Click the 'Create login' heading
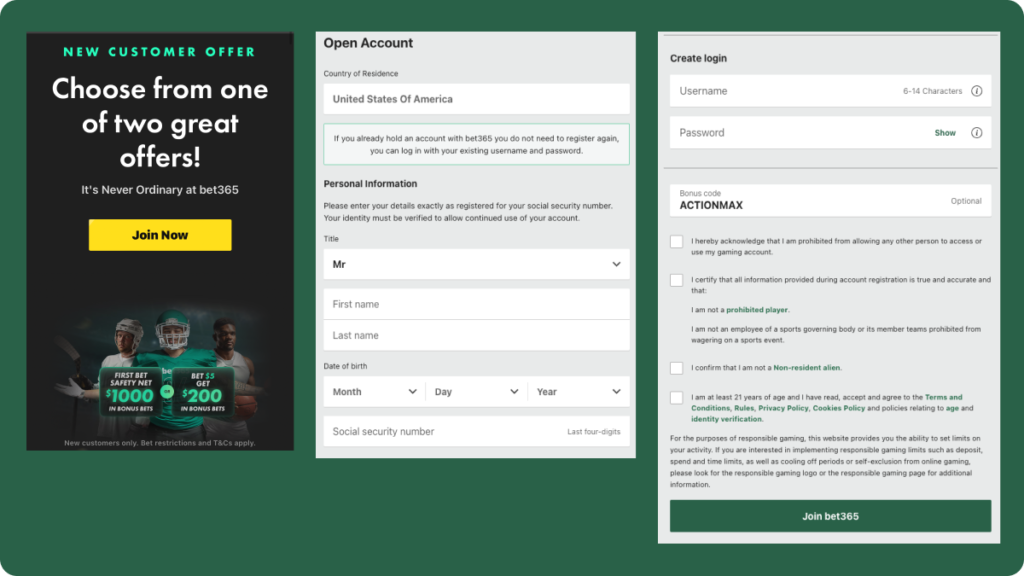1024x576 pixels. pos(698,58)
